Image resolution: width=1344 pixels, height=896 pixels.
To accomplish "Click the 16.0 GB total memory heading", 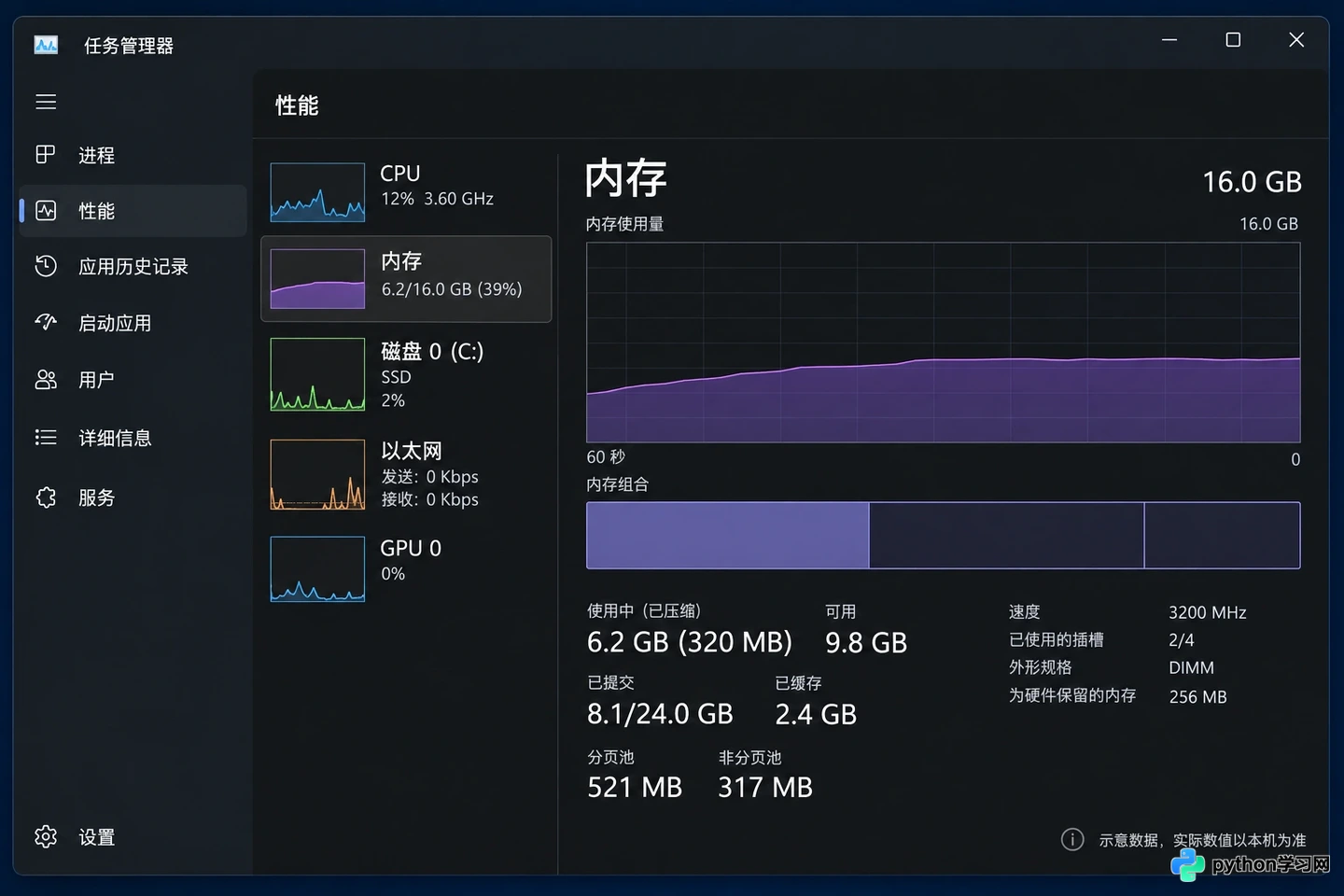I will coord(1252,182).
